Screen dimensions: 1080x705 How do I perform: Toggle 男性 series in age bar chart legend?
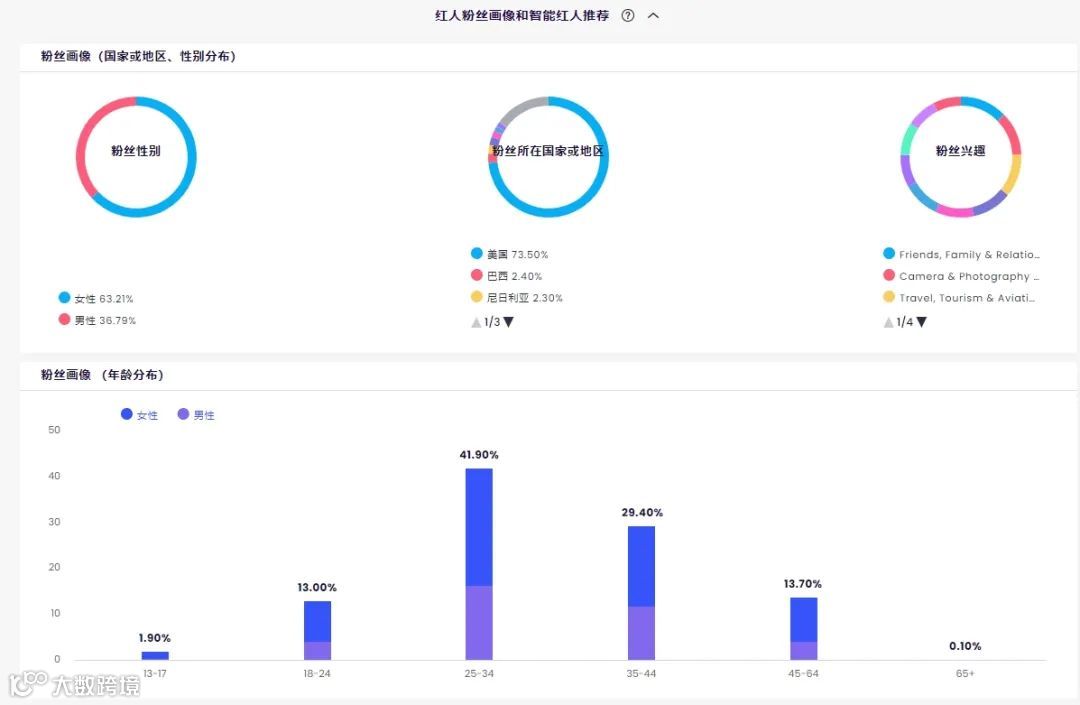[x=196, y=414]
